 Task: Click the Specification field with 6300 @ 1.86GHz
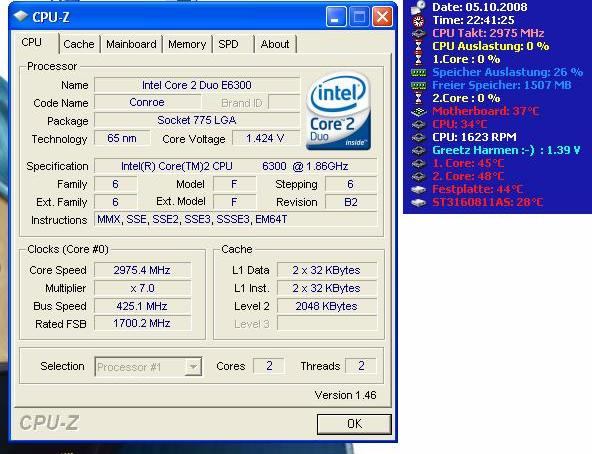point(235,166)
